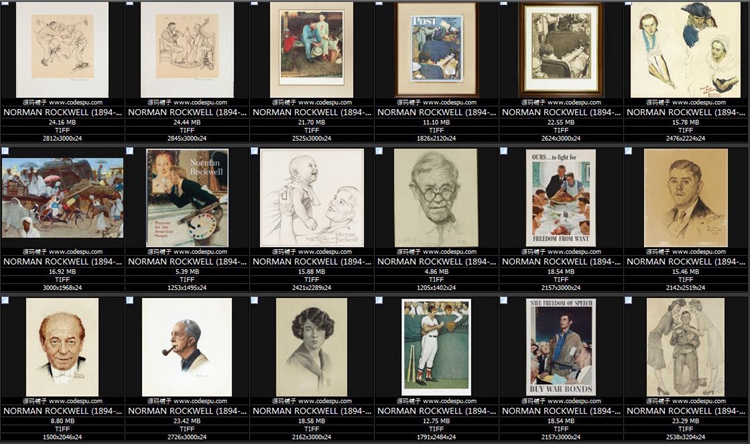
Task: Click the filename under the laughing baby sketch
Action: (311, 262)
